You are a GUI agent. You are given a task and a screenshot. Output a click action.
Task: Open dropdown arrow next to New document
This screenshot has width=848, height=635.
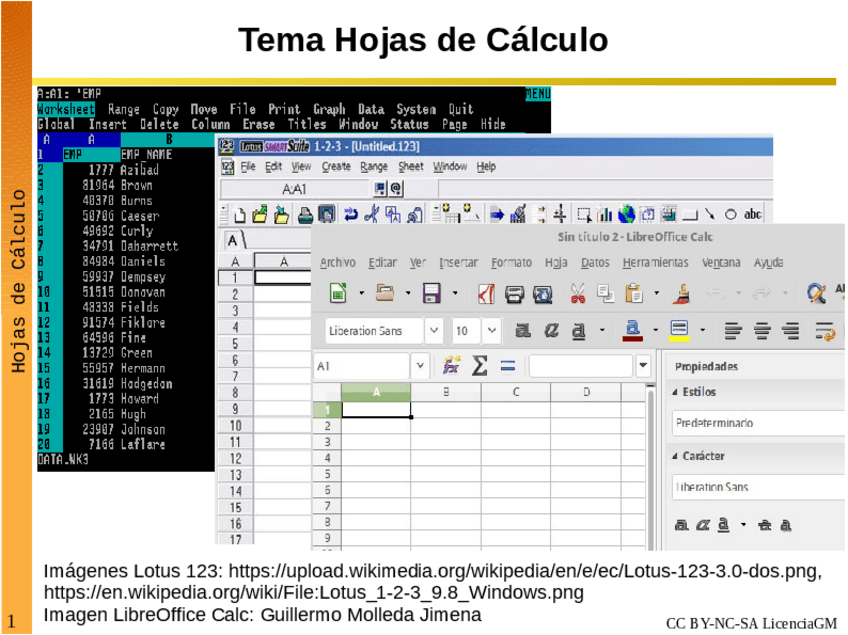point(361,293)
